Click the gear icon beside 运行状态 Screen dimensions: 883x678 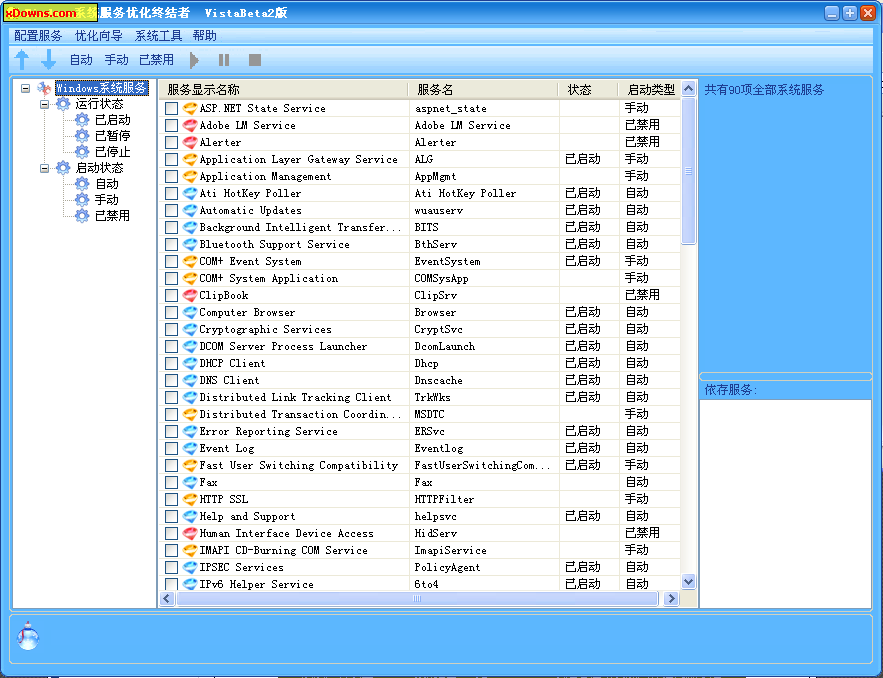(63, 104)
